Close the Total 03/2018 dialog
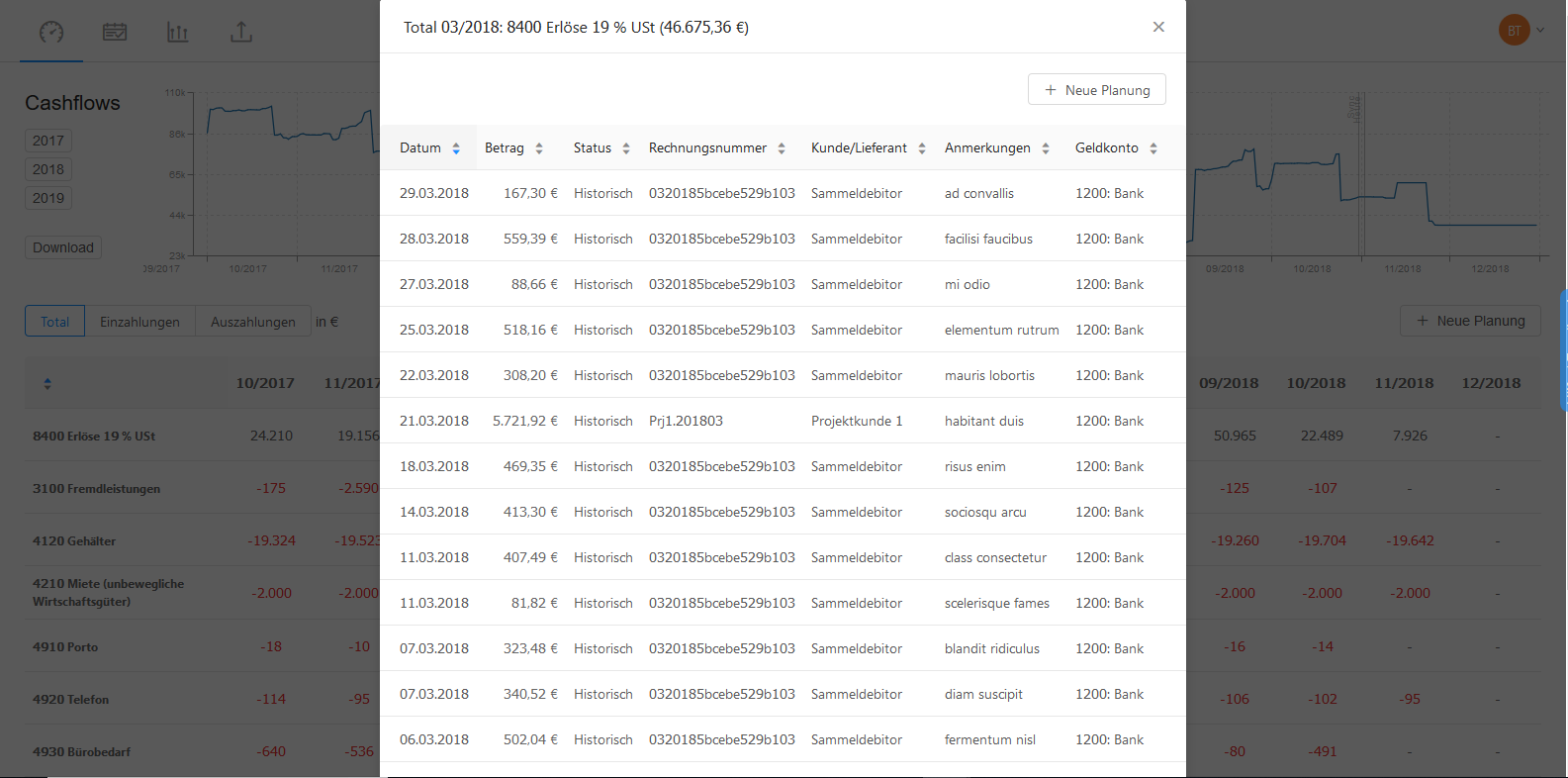The height and width of the screenshot is (778, 1568). pos(1158,27)
